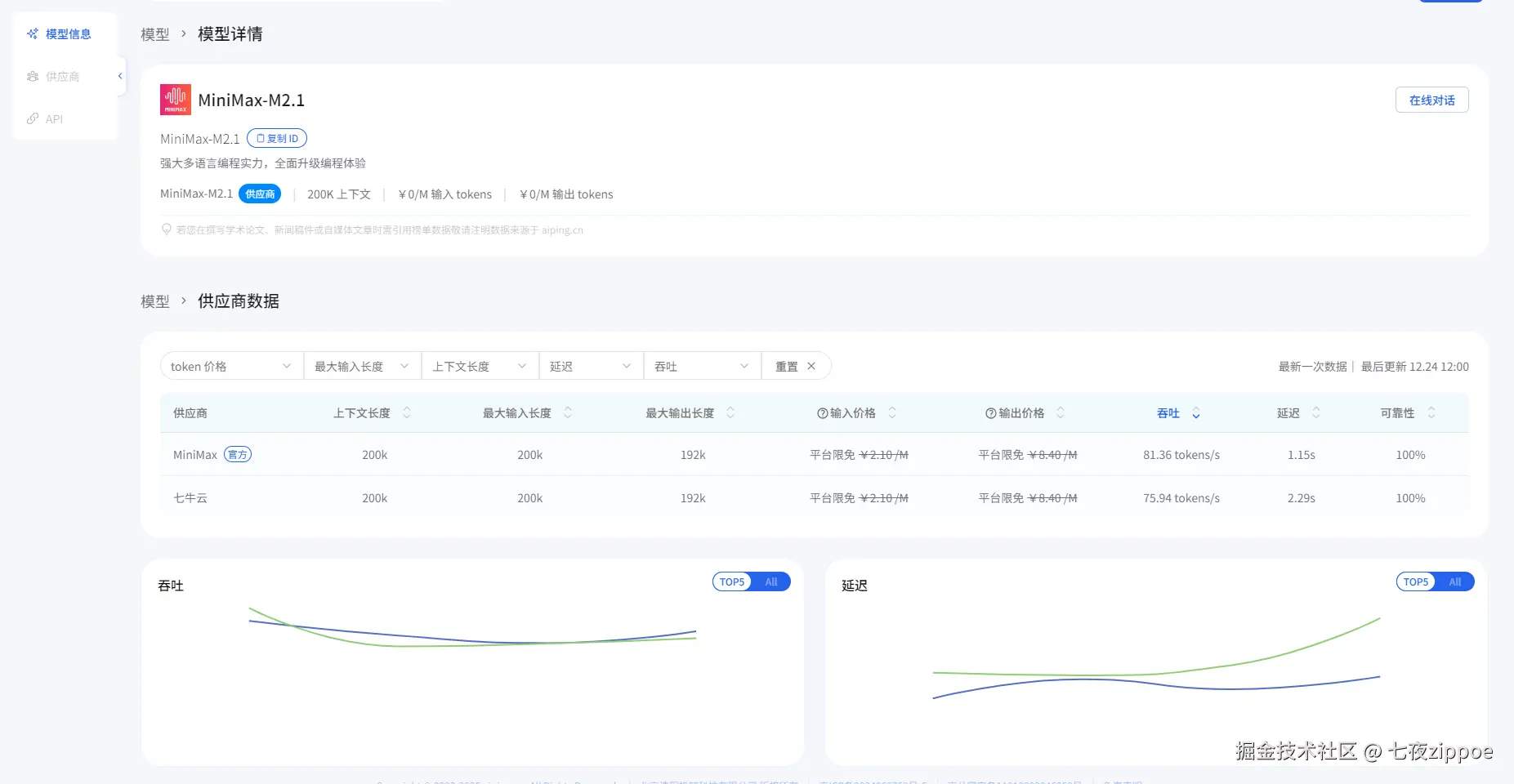Click the lightbulb tip icon below model info

[167, 229]
